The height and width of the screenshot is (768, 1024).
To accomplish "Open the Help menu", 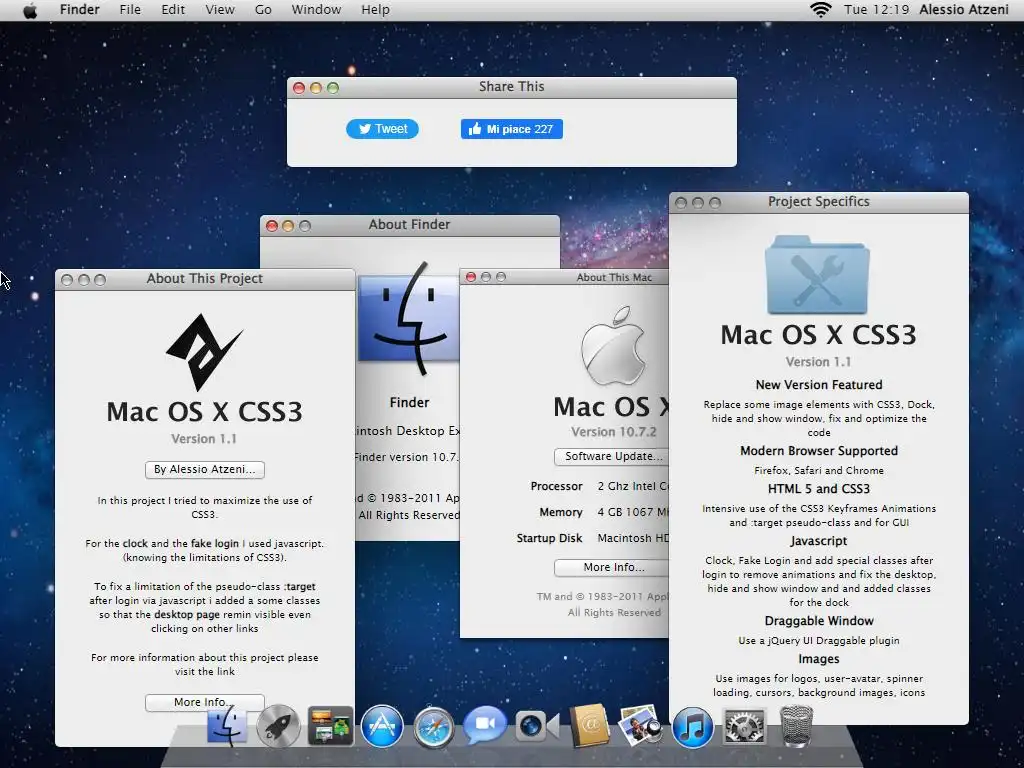I will tap(376, 10).
